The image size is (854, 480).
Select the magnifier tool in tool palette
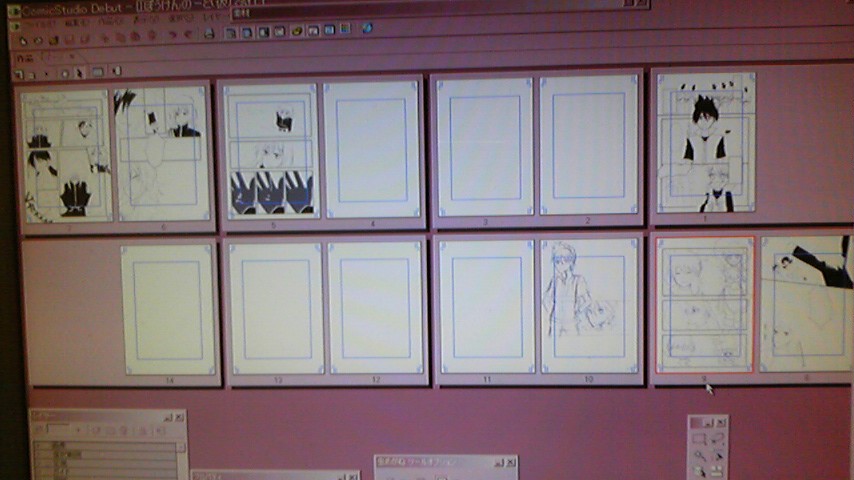tap(699, 455)
